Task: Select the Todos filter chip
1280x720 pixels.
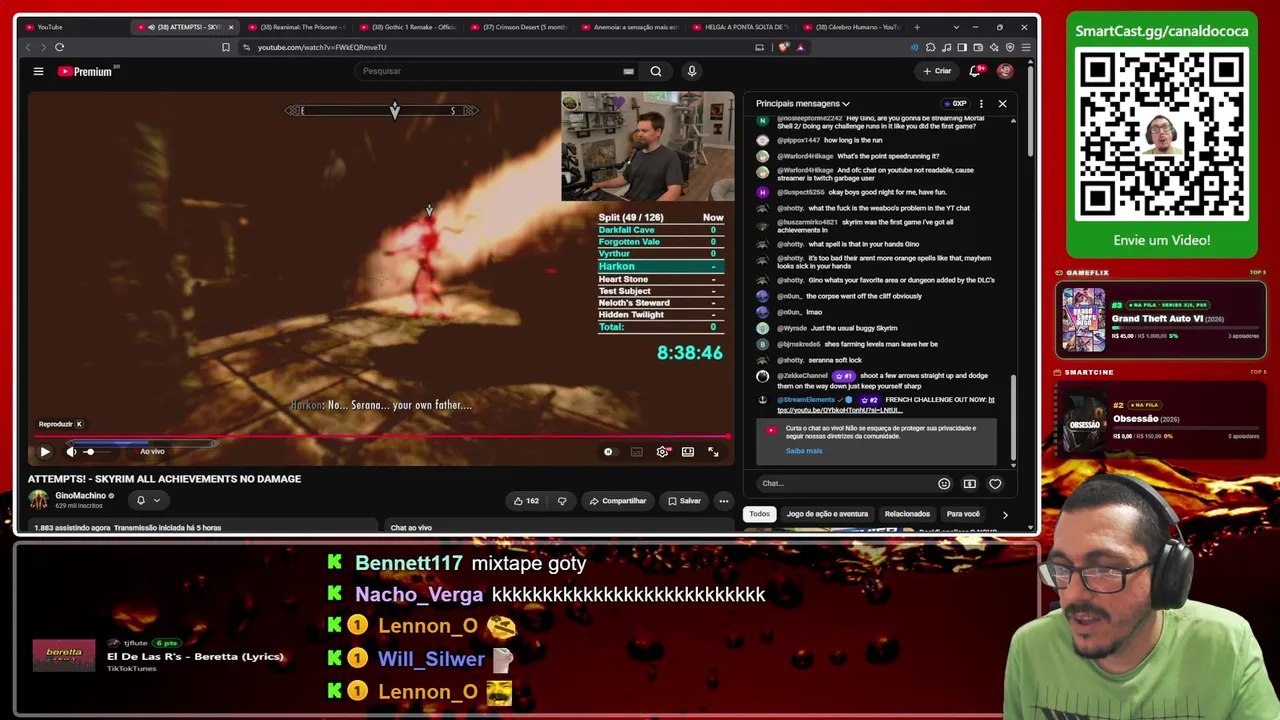Action: click(760, 514)
